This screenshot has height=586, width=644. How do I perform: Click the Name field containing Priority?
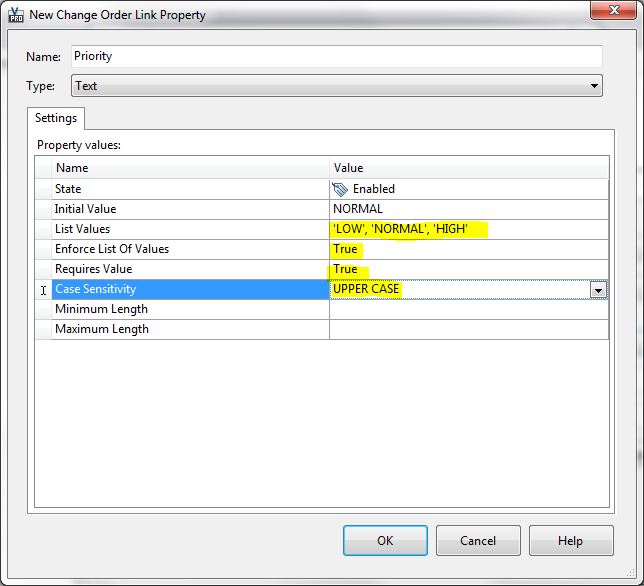[336, 56]
